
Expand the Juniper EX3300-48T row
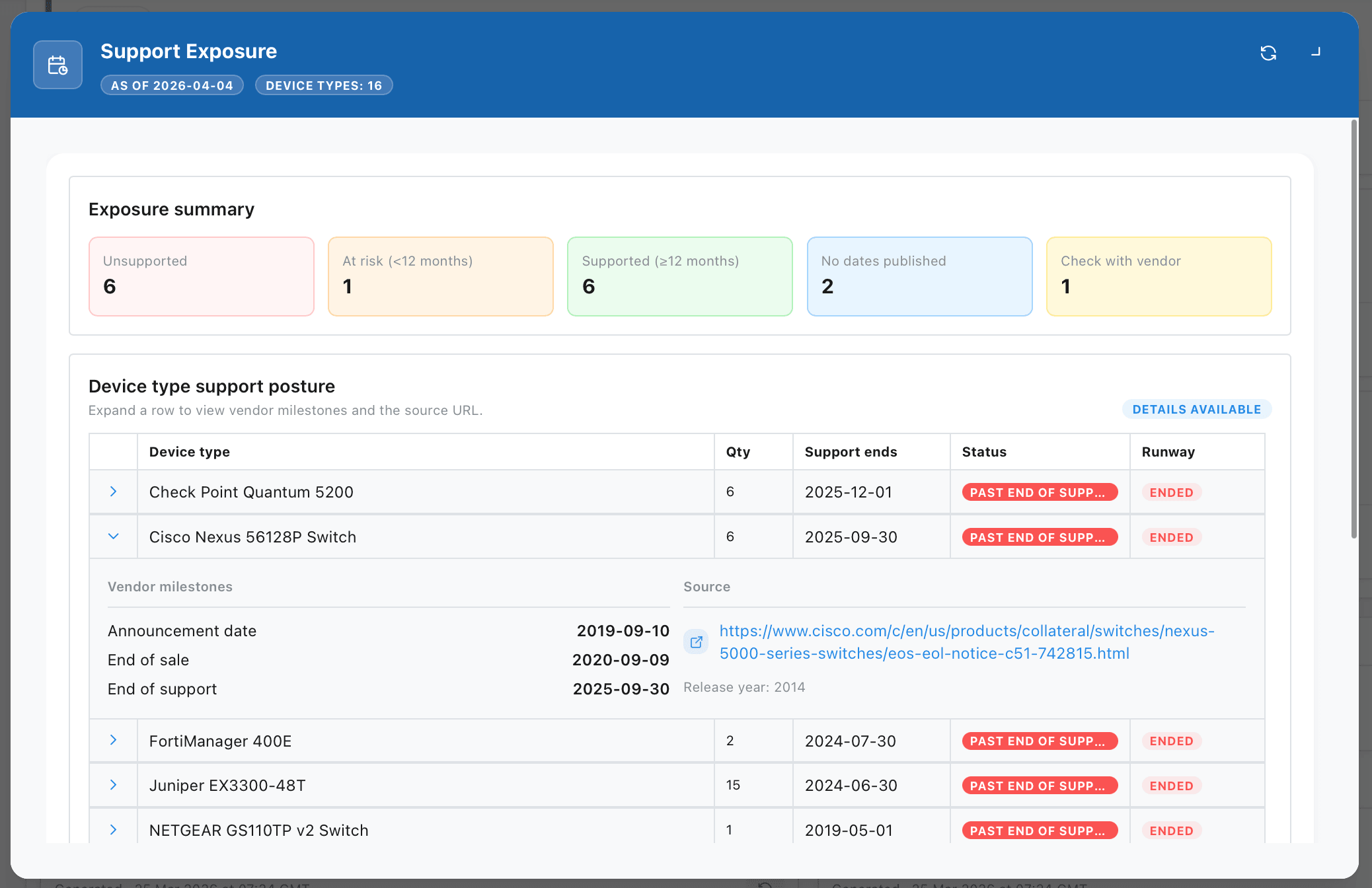(113, 785)
